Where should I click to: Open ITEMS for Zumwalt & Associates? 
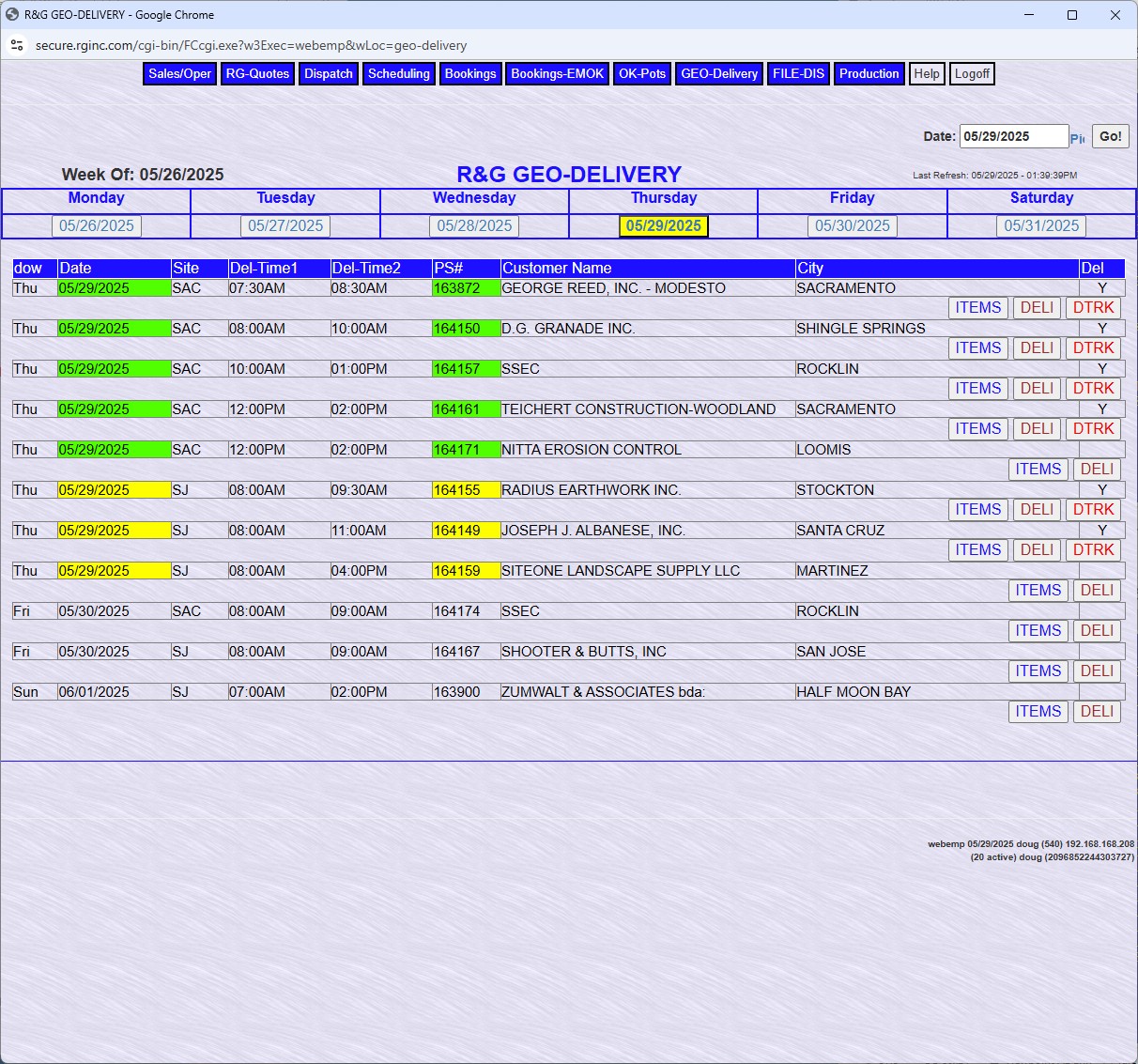[1038, 712]
